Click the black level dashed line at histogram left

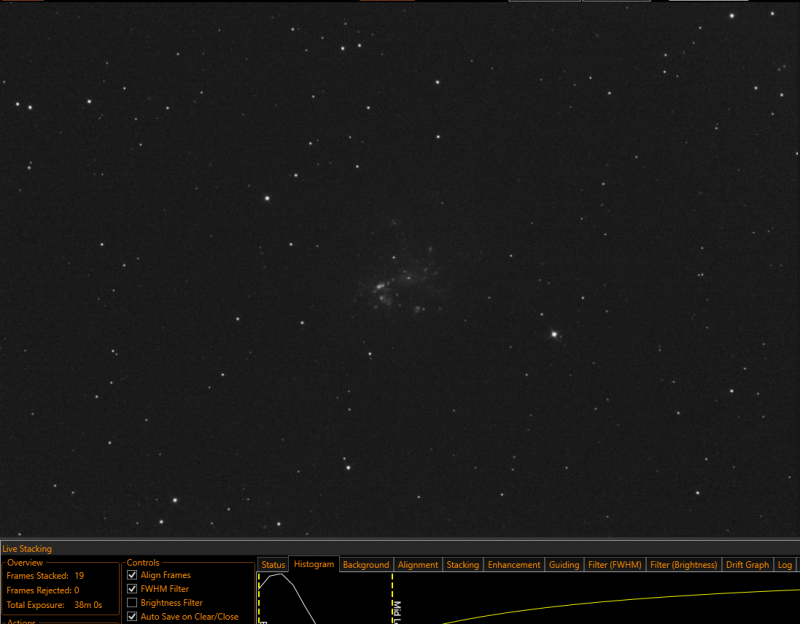click(259, 598)
